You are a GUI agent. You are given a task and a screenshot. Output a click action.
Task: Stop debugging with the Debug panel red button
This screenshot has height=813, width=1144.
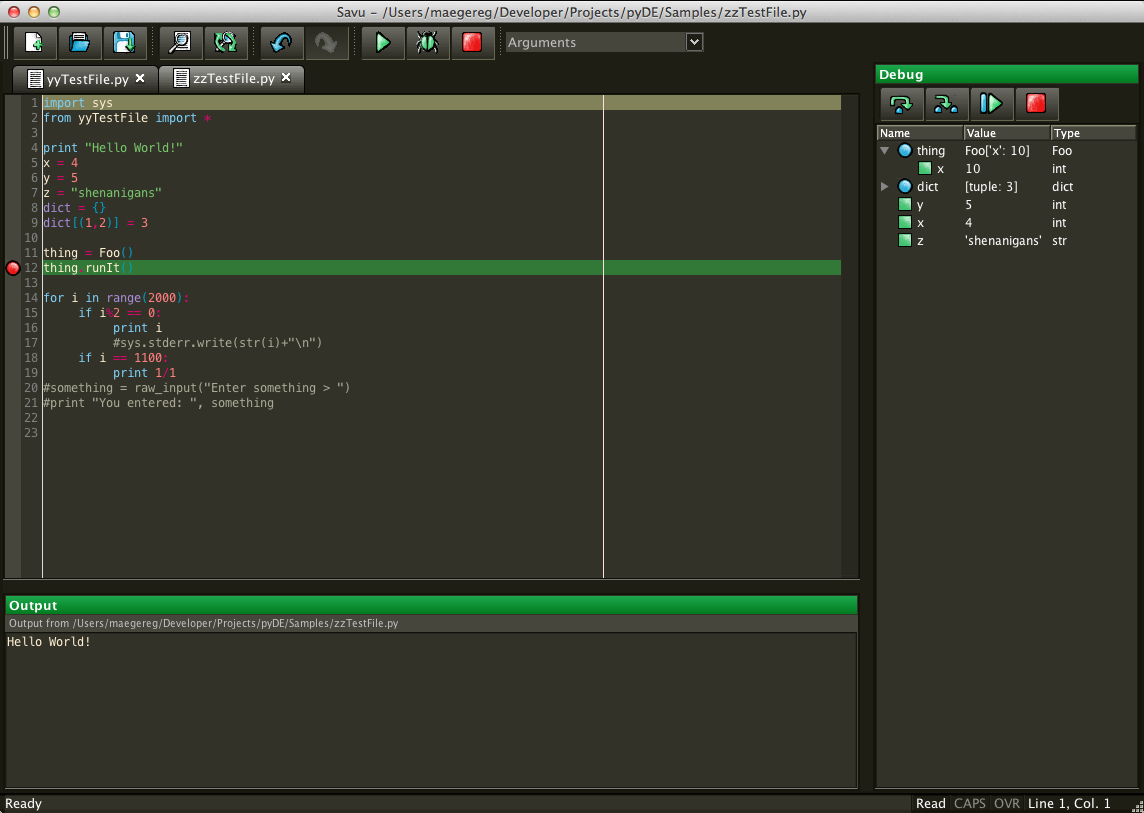pos(1036,104)
